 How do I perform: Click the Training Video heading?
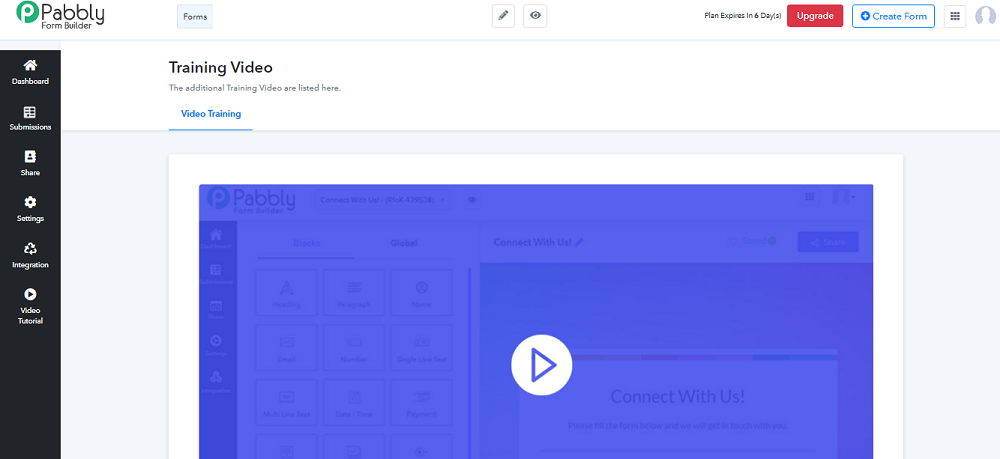click(221, 67)
